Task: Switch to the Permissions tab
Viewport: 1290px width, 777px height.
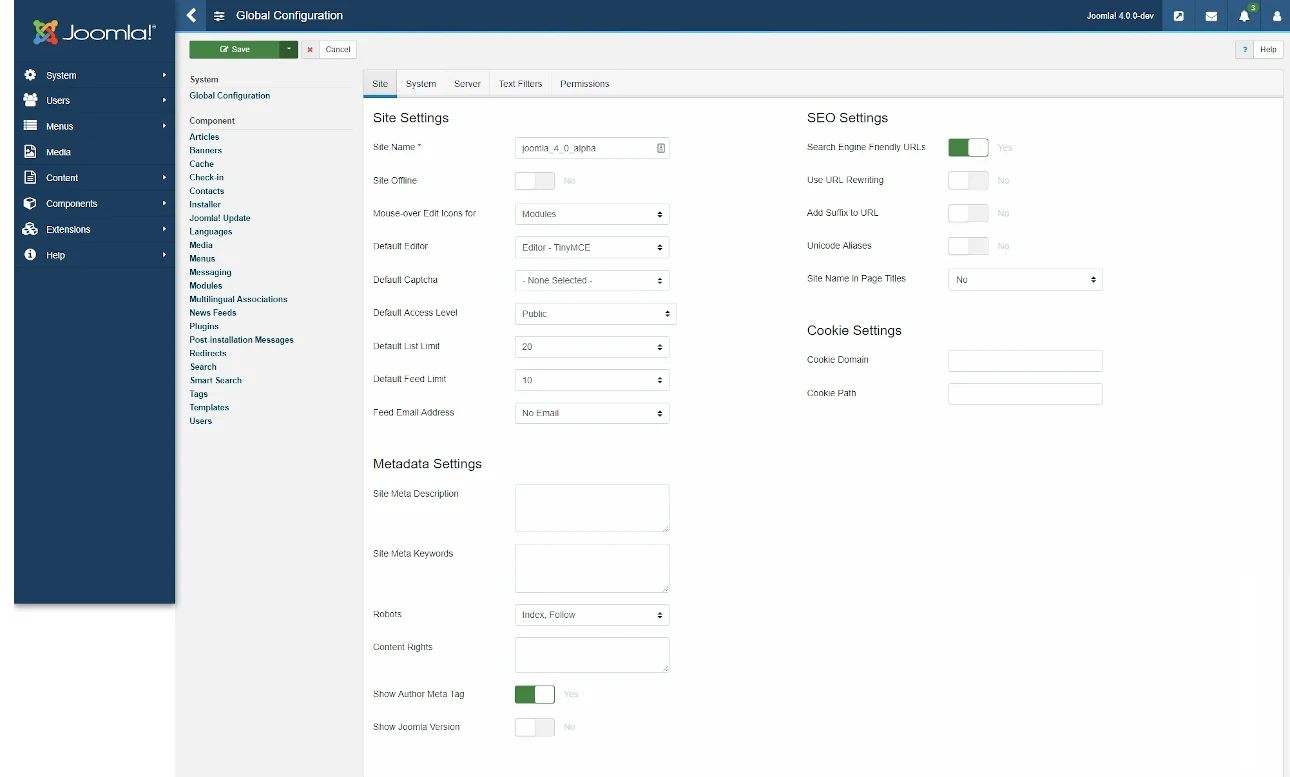Action: [x=584, y=84]
